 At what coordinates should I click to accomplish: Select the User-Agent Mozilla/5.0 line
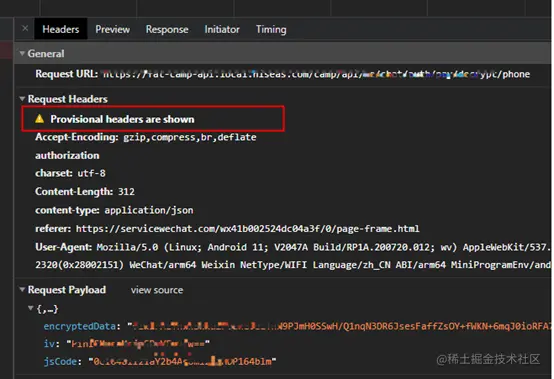pyautogui.click(x=293, y=247)
